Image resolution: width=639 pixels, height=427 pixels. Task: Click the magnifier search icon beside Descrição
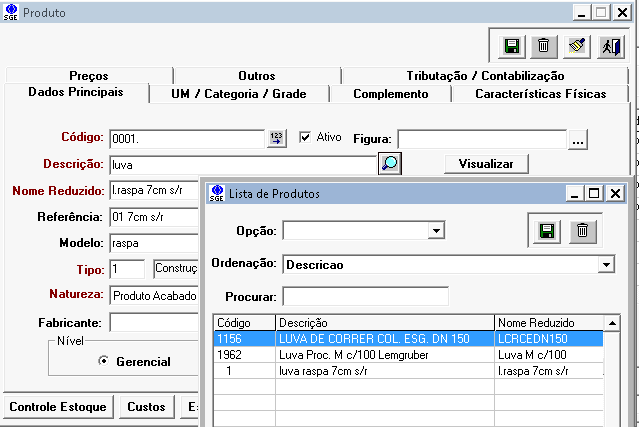(x=390, y=163)
